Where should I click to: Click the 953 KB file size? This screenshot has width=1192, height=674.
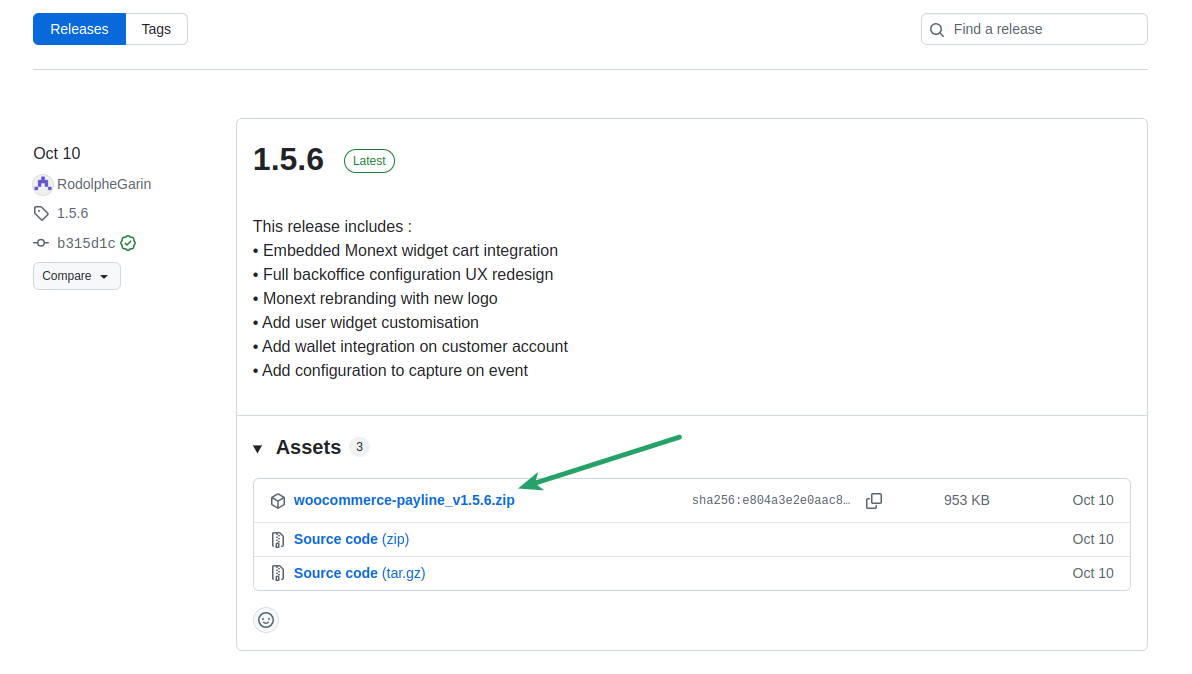(966, 500)
